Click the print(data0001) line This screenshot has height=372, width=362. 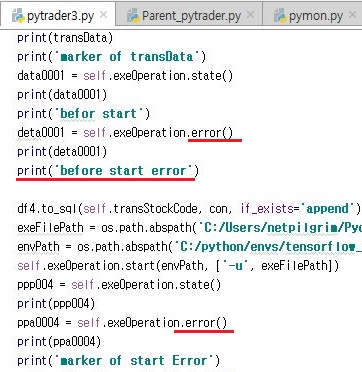tap(62, 95)
